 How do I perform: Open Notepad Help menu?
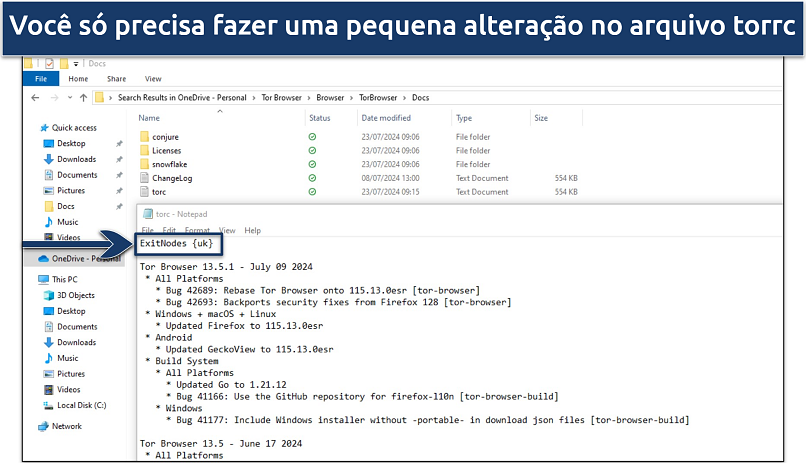click(252, 230)
